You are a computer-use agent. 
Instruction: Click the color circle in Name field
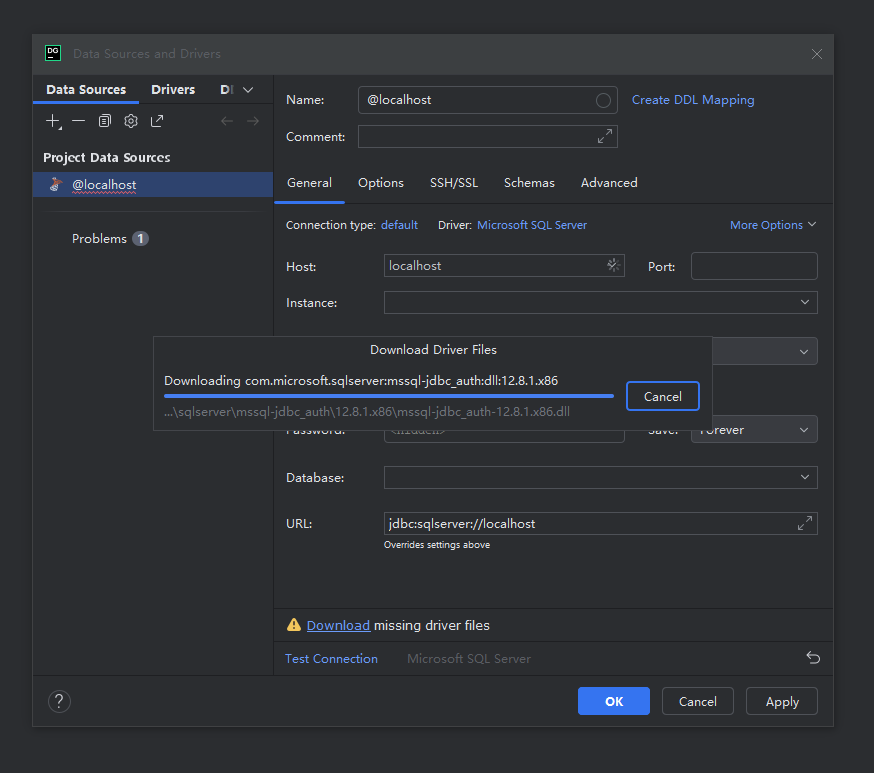click(603, 100)
